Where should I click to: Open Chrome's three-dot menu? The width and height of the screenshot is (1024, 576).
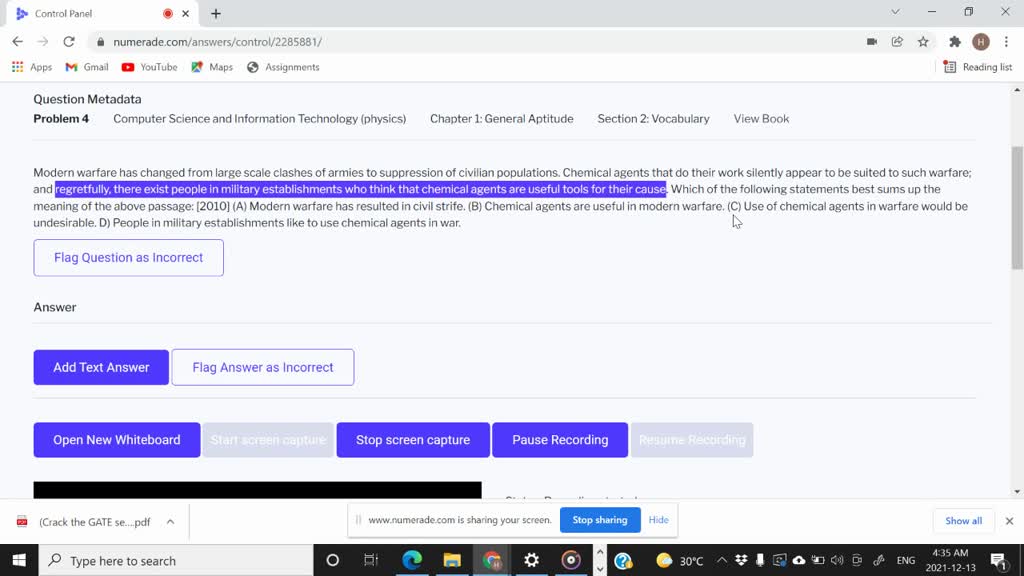[1006, 42]
